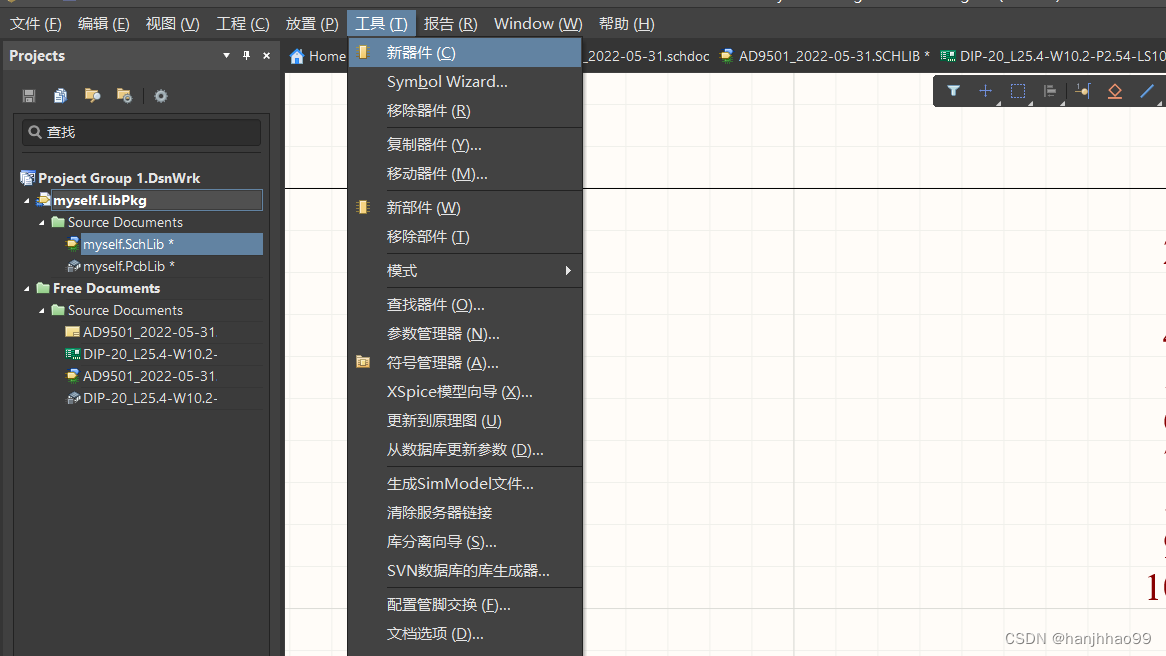Viewport: 1166px width, 656px height.
Task: Open the Window (W) menu
Action: [x=538, y=24]
